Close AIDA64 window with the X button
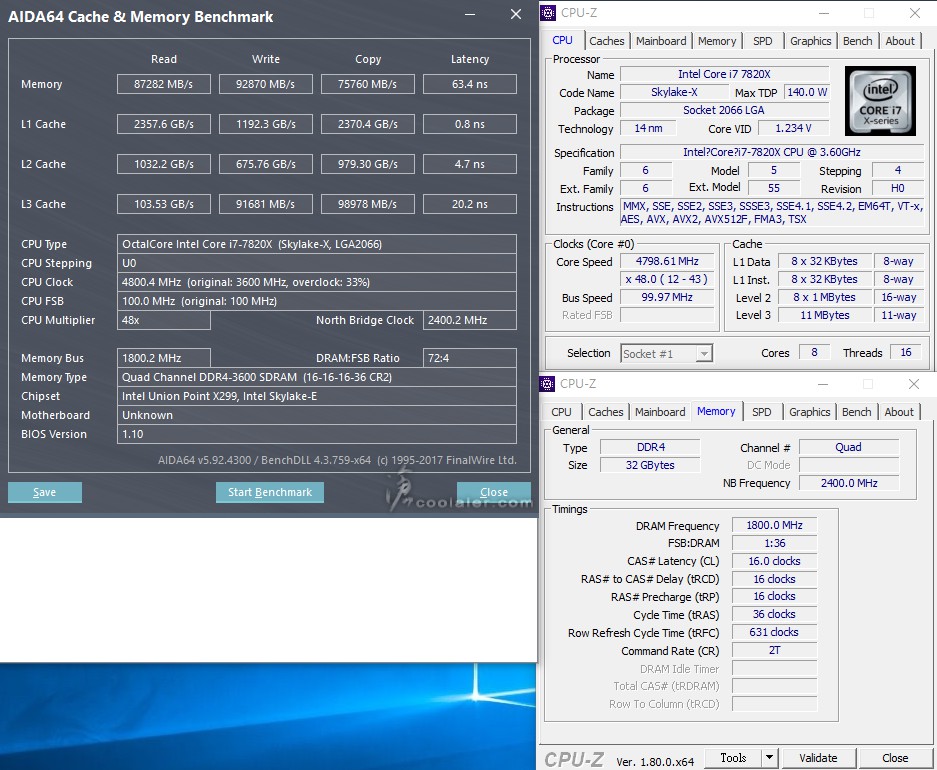 point(516,14)
